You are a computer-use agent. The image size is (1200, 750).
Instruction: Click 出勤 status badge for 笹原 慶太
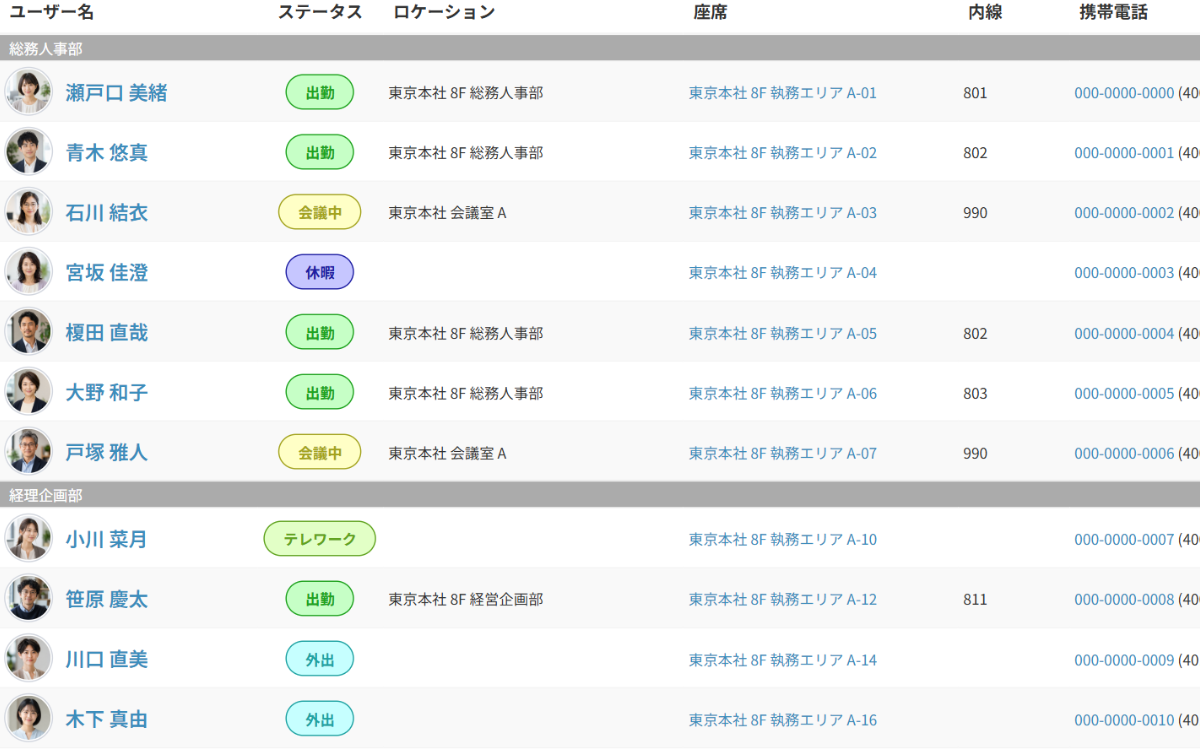coord(320,599)
